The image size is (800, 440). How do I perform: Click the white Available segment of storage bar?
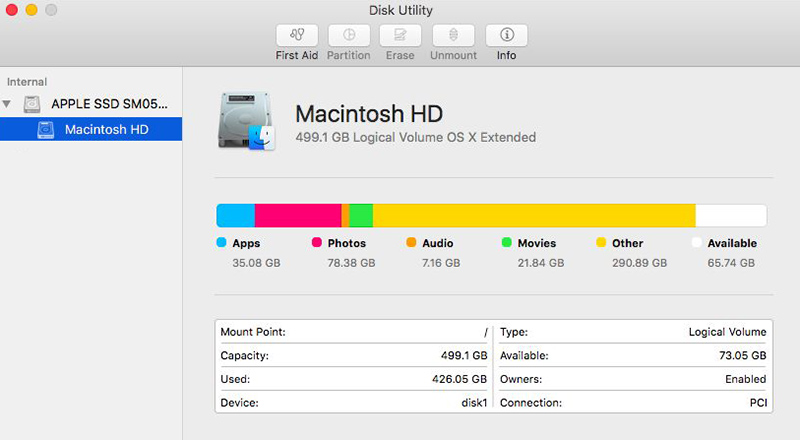(x=730, y=215)
